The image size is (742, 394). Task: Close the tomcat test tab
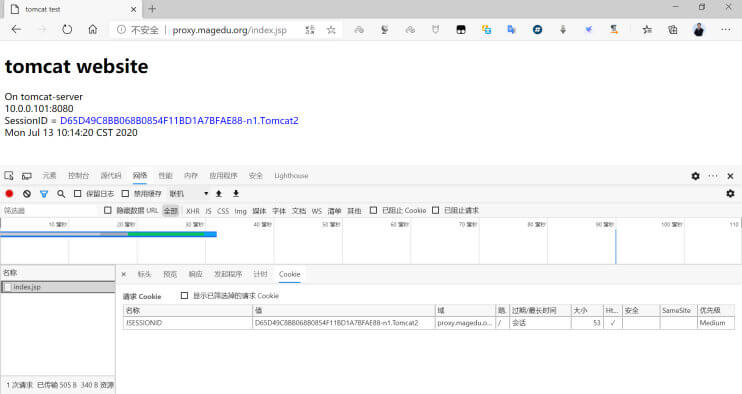tap(133, 9)
